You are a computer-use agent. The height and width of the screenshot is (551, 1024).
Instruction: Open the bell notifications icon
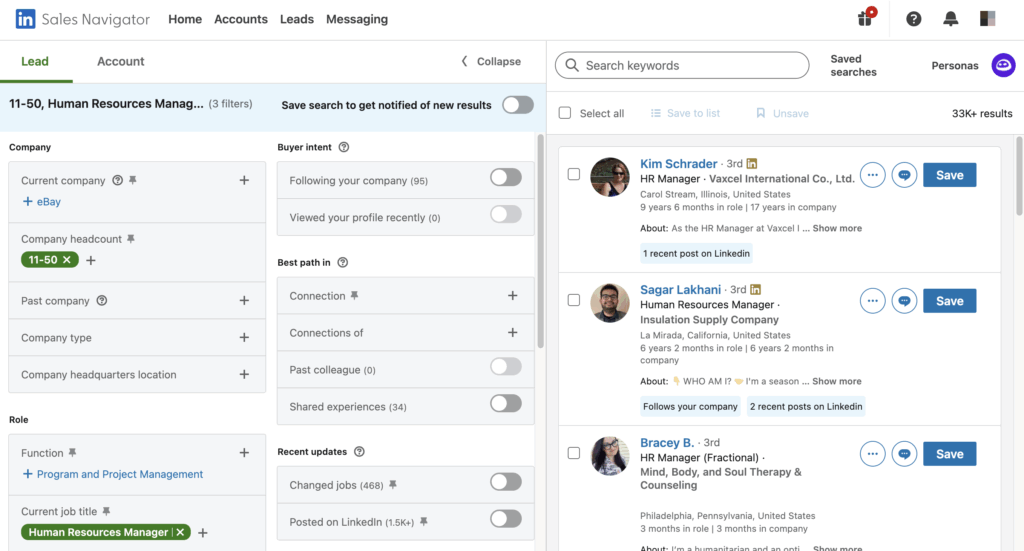pos(950,19)
